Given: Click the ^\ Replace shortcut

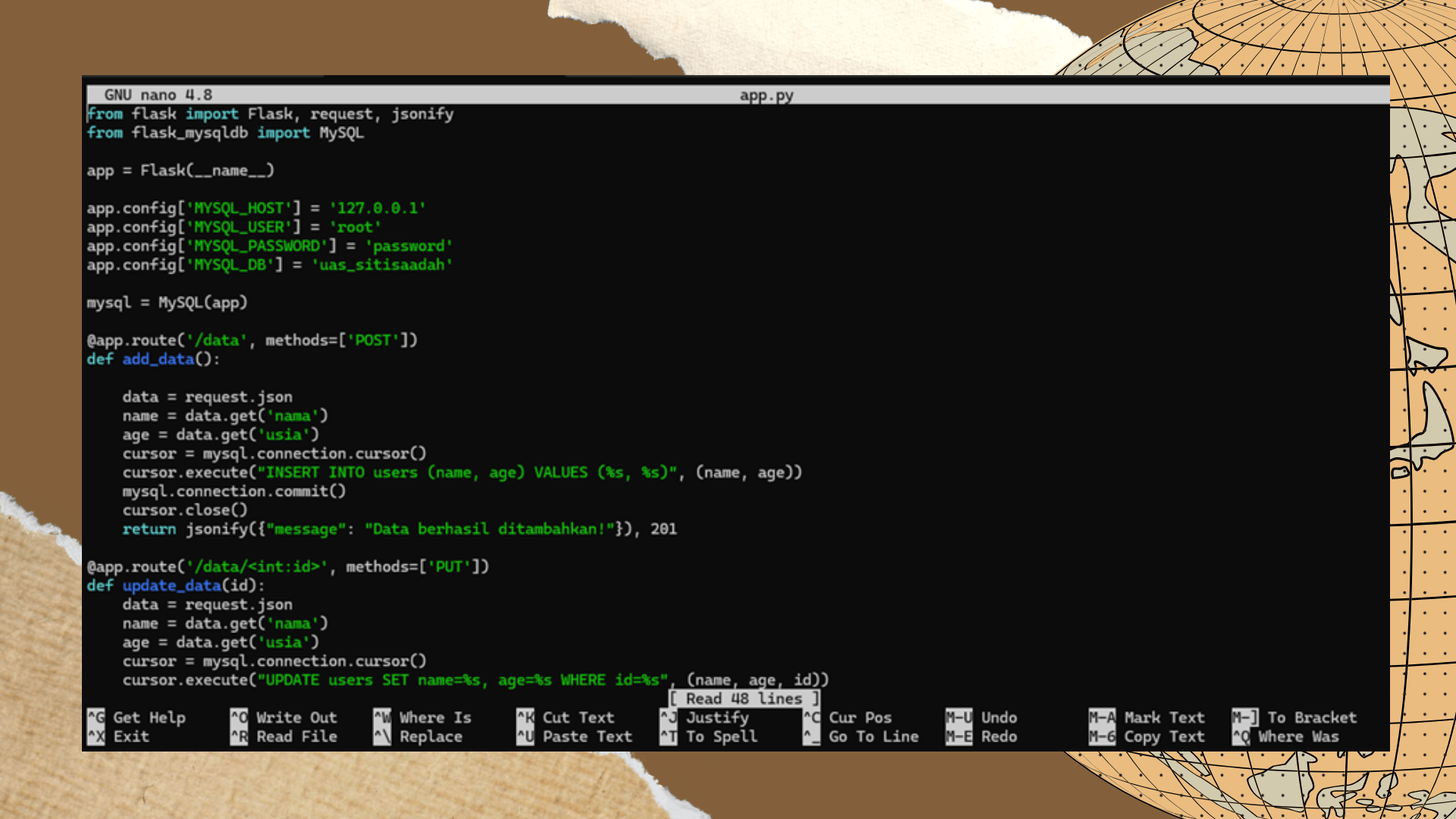Looking at the screenshot, I should click(x=418, y=736).
